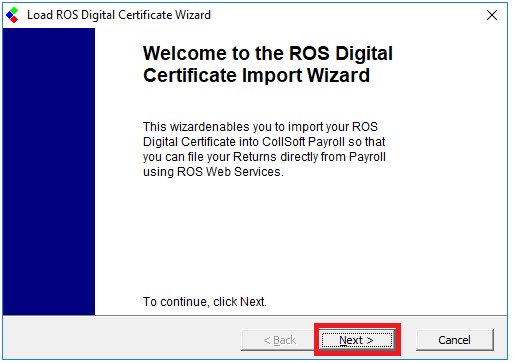Cancel the certificate import wizard

pyautogui.click(x=455, y=340)
